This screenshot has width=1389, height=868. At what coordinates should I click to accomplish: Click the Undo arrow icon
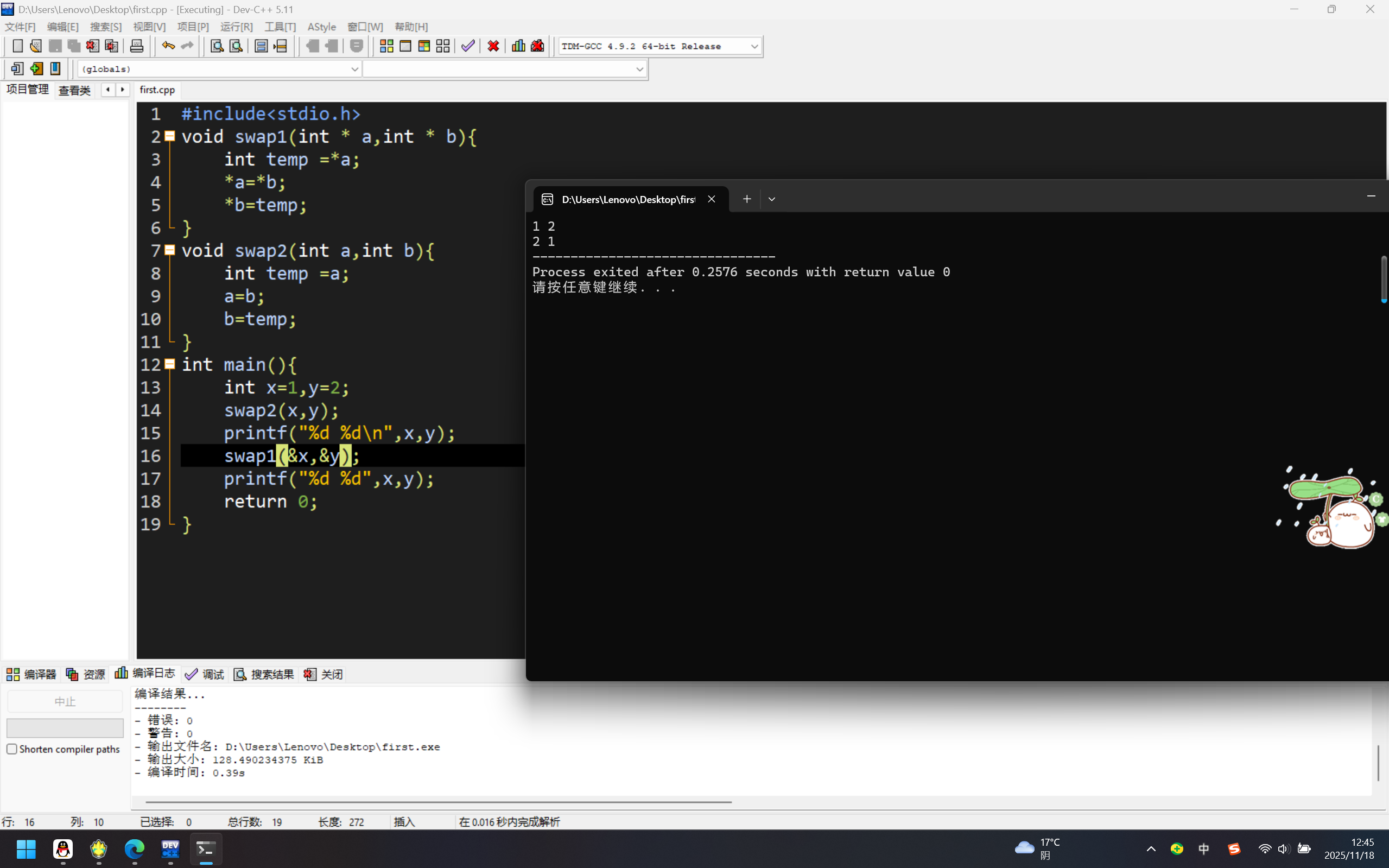(168, 46)
